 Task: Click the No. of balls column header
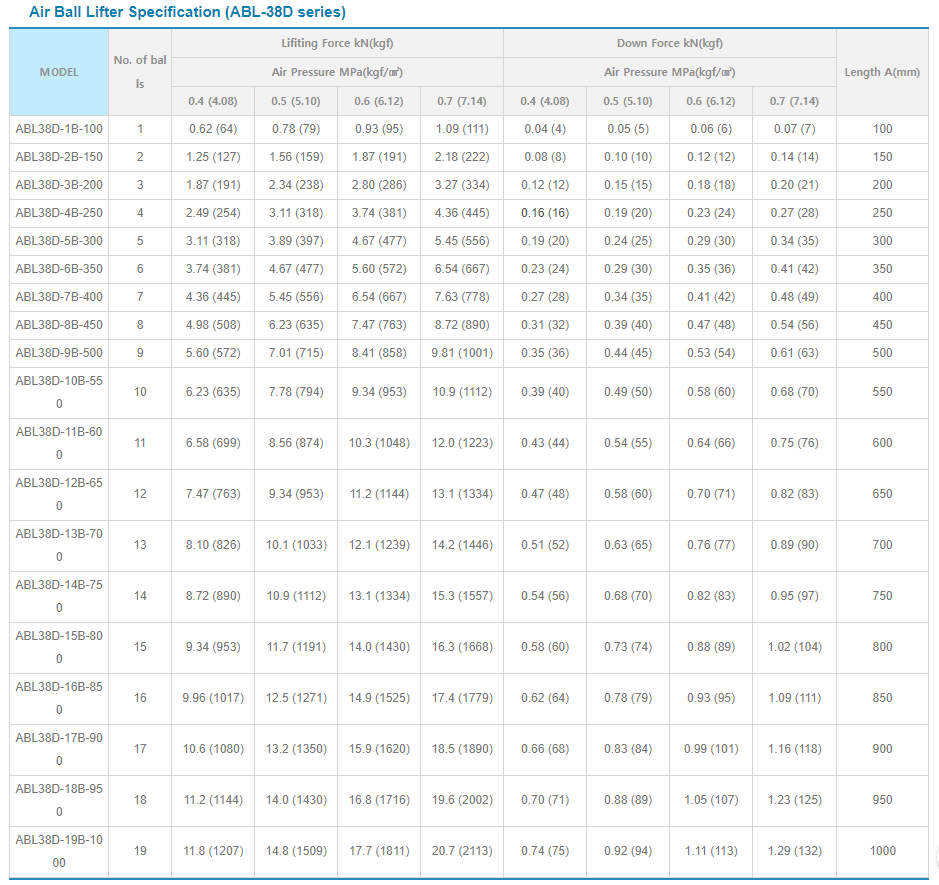tap(140, 72)
